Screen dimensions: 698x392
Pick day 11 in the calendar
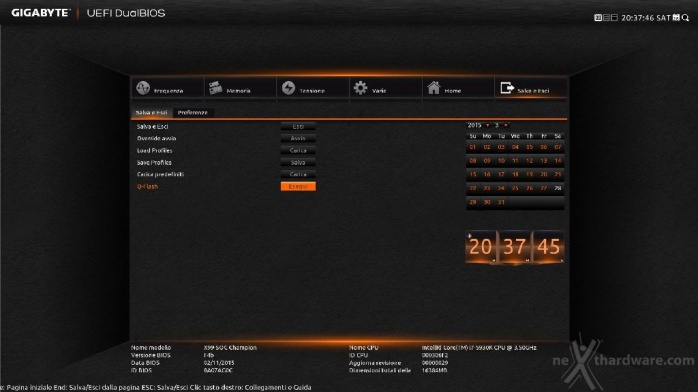click(515, 161)
